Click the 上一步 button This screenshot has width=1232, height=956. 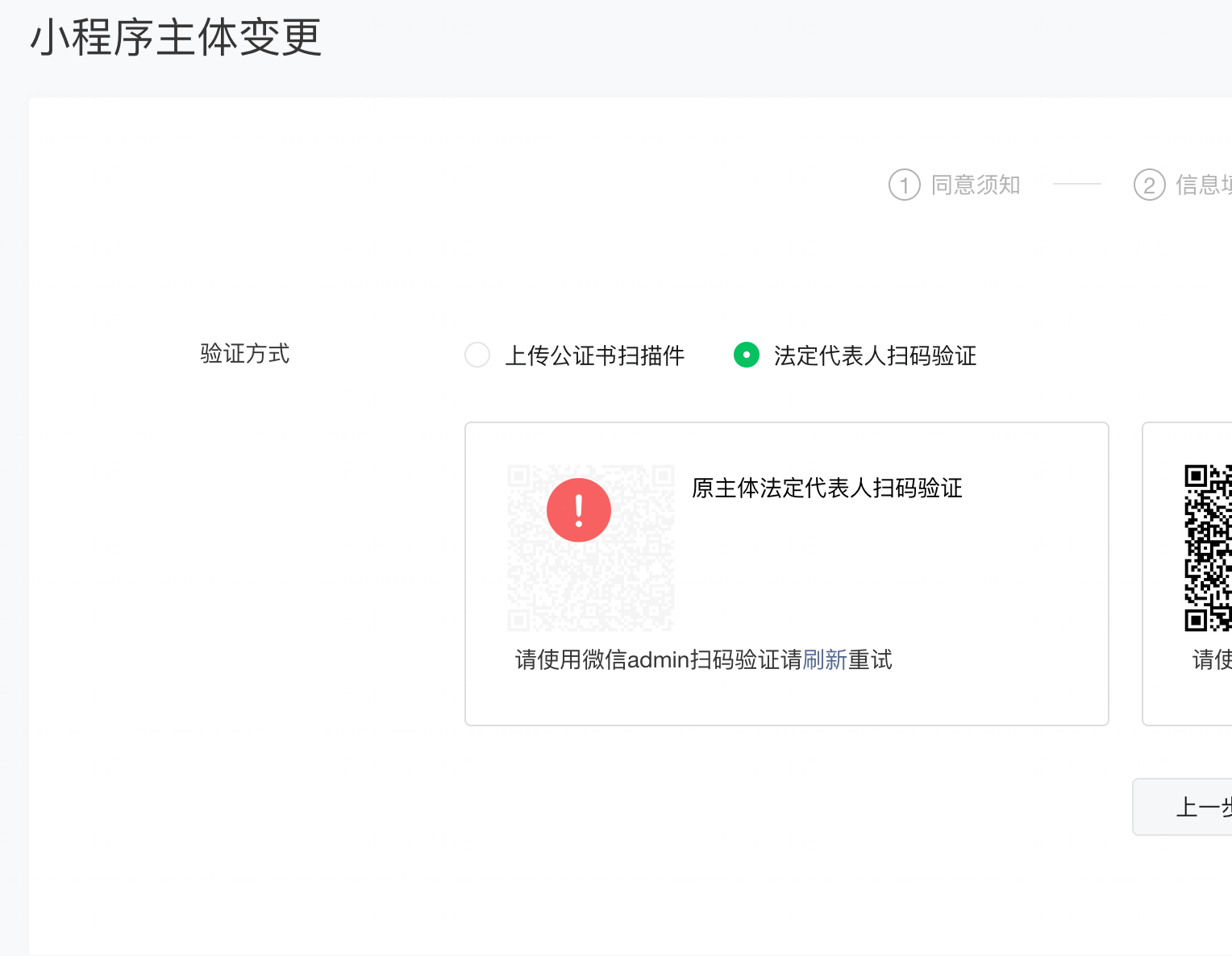click(1183, 807)
